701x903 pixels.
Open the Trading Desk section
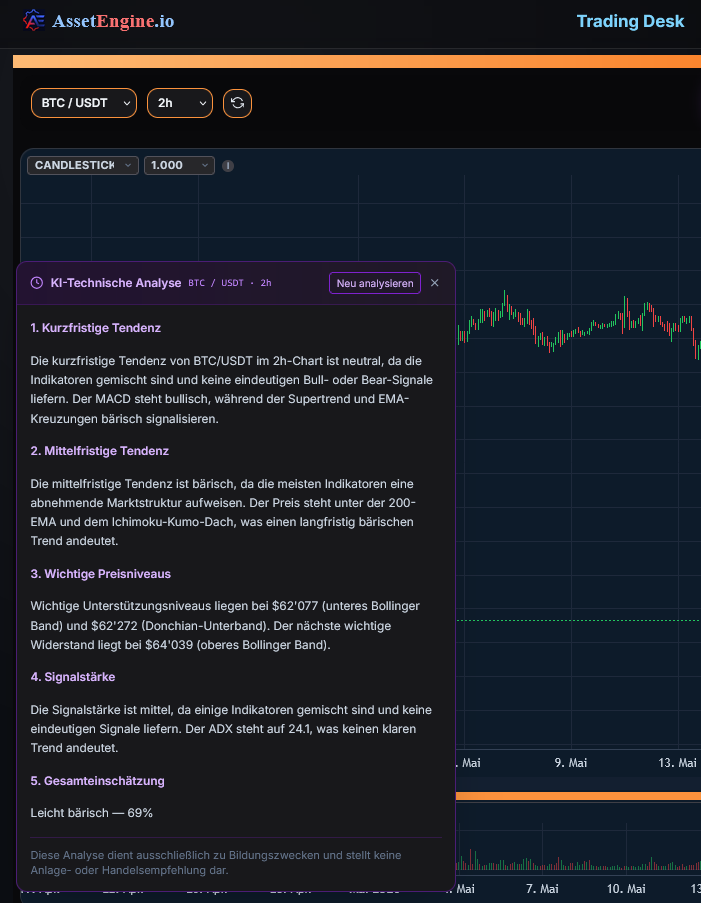[x=630, y=21]
